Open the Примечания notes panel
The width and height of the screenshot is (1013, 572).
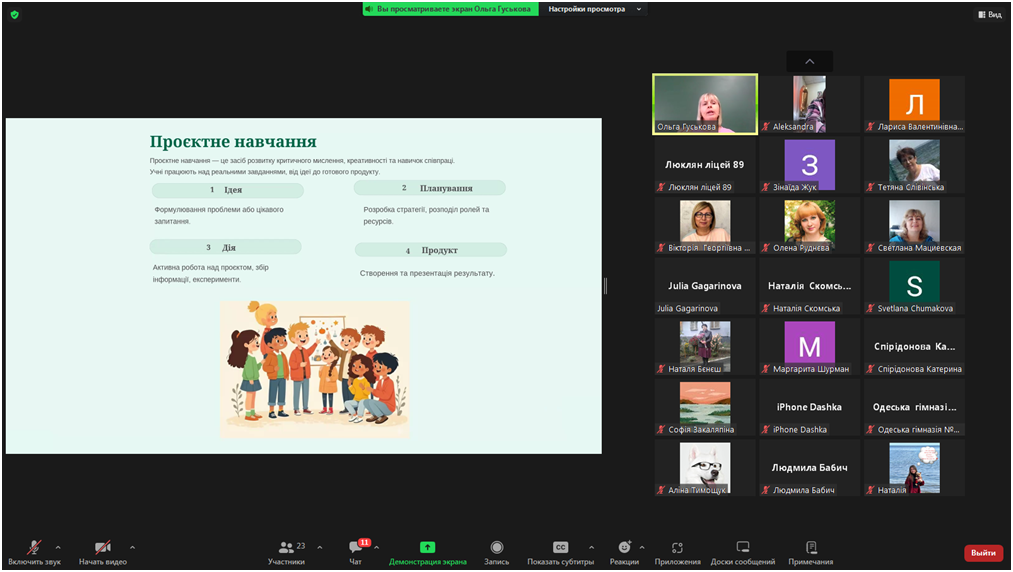810,549
